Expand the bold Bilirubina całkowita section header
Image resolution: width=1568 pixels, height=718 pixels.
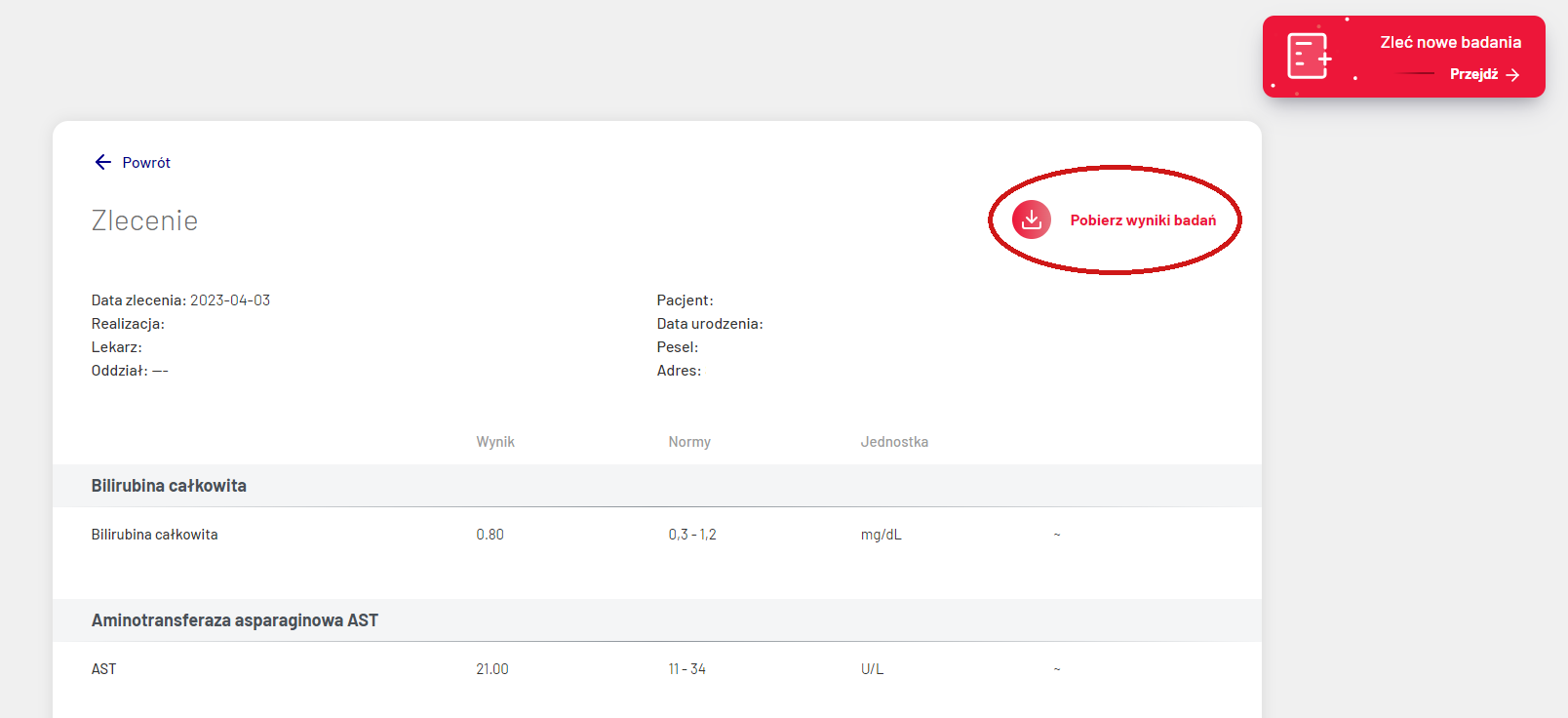point(169,486)
